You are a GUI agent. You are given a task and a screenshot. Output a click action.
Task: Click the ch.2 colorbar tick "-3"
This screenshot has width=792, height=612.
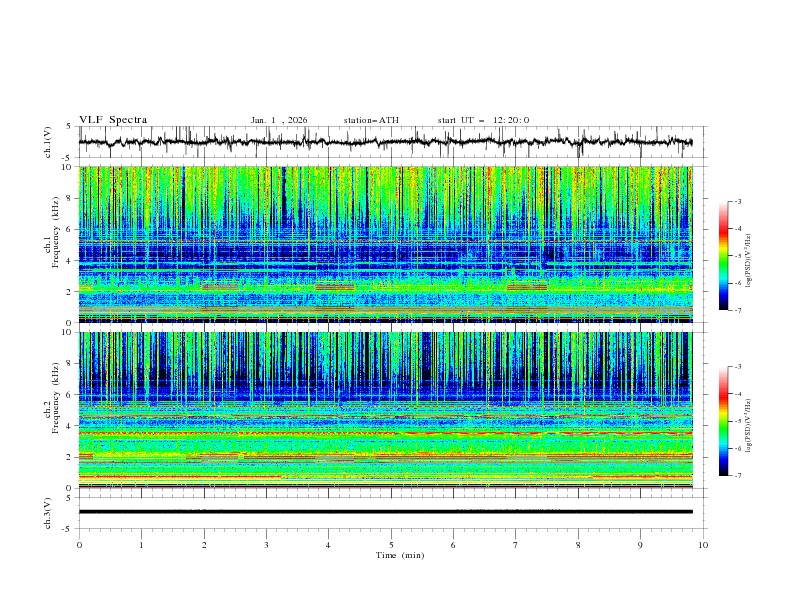[737, 367]
